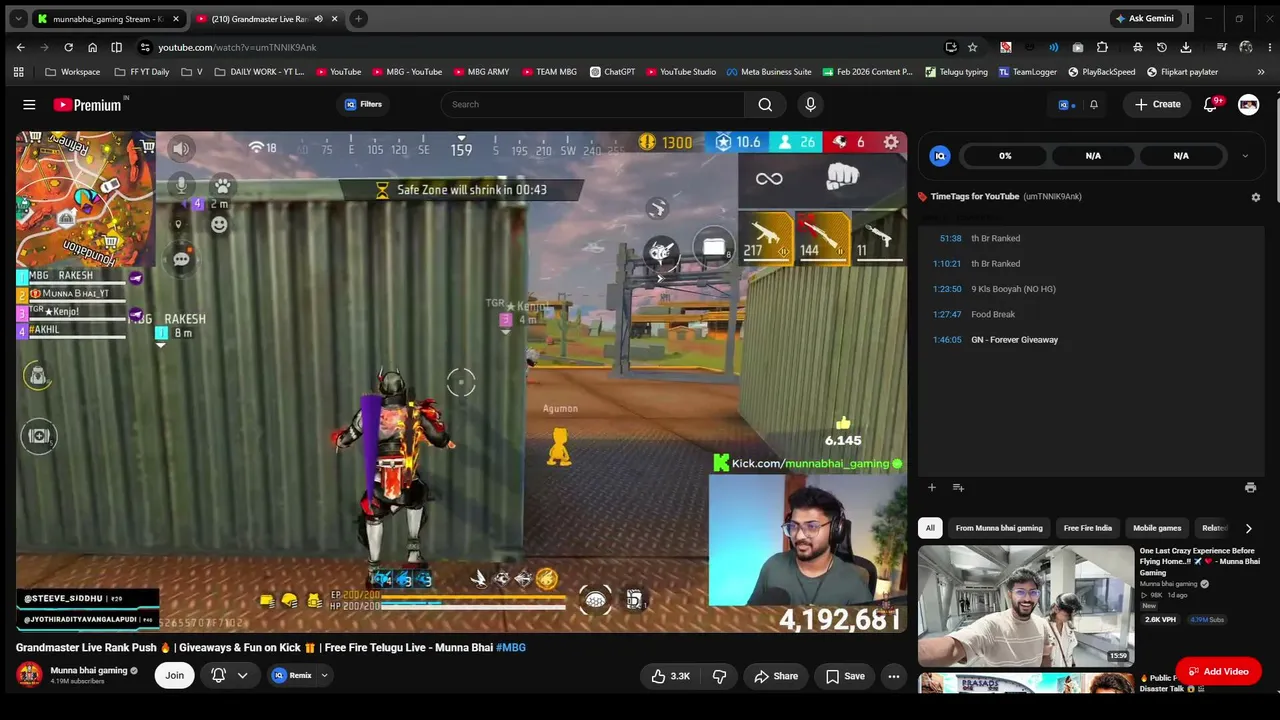This screenshot has width=1280, height=720.
Task: Open the Workspace bookmarks folder
Action: pos(73,72)
